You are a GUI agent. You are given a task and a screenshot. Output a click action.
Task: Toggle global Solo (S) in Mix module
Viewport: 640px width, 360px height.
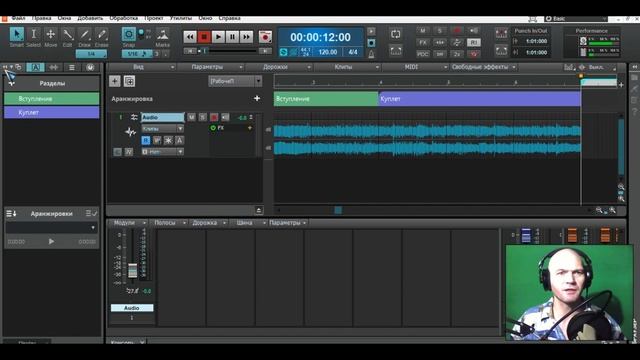[x=440, y=31]
